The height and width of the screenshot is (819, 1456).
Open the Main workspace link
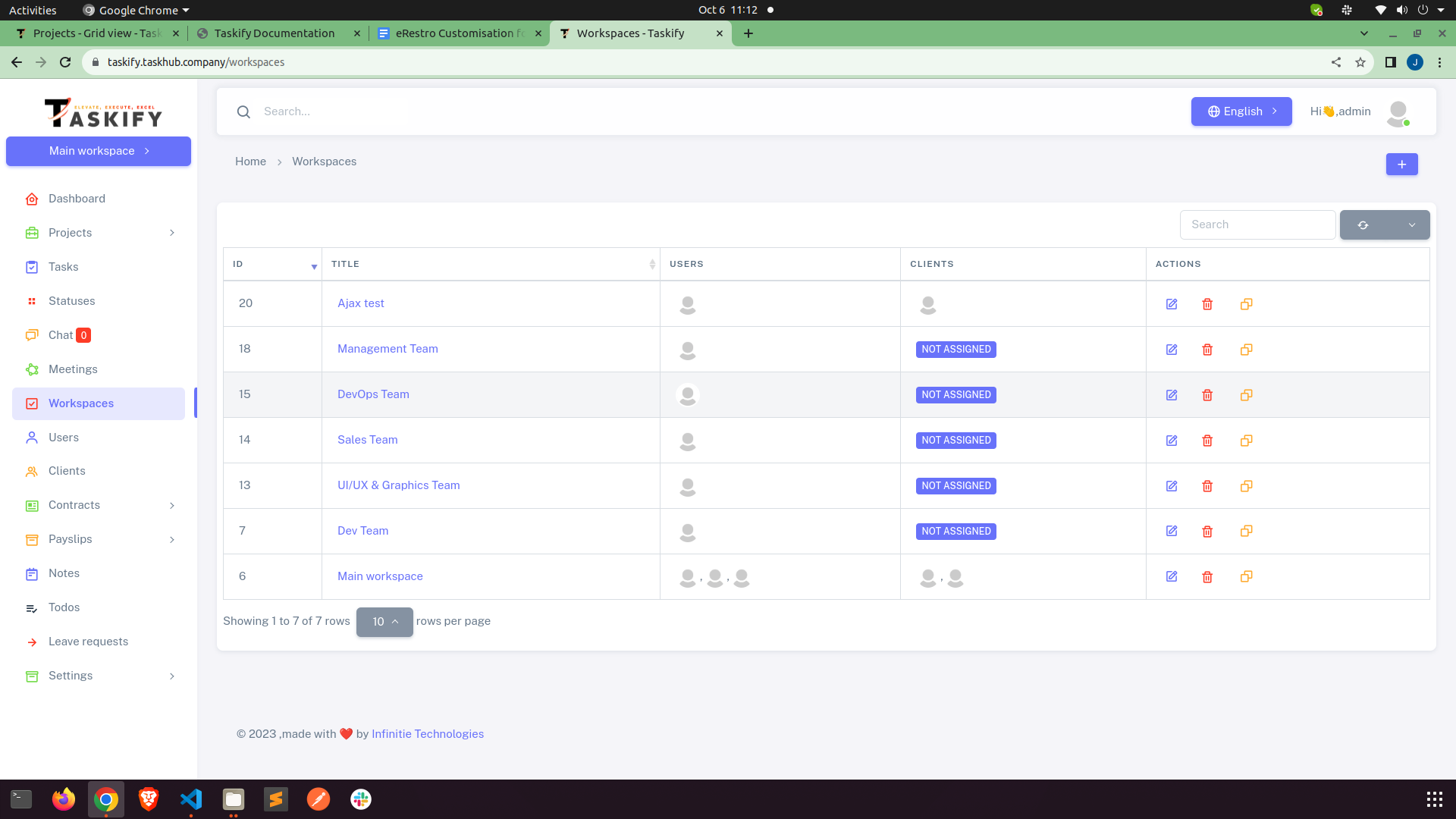point(380,576)
